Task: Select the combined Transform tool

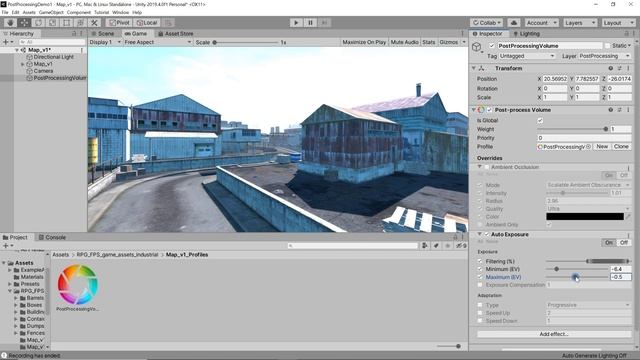Action: (x=80, y=23)
